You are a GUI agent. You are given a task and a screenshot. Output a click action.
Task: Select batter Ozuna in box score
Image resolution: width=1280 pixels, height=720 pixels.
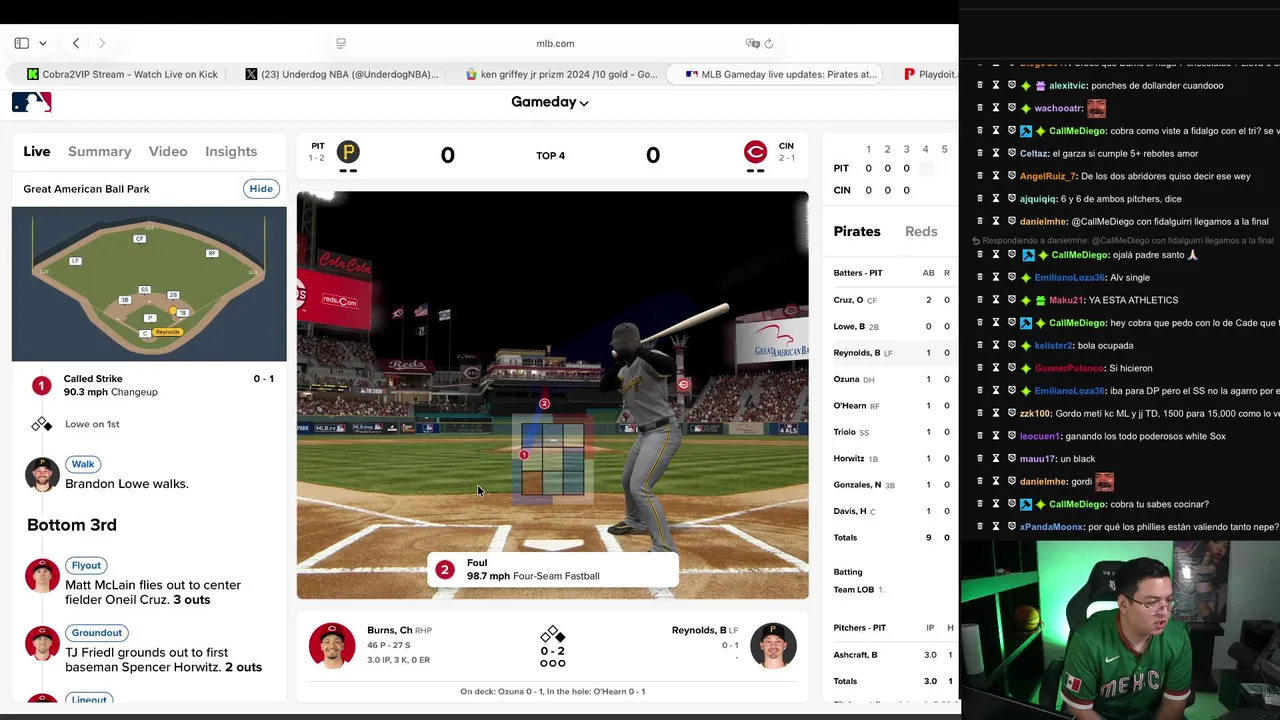(x=846, y=379)
